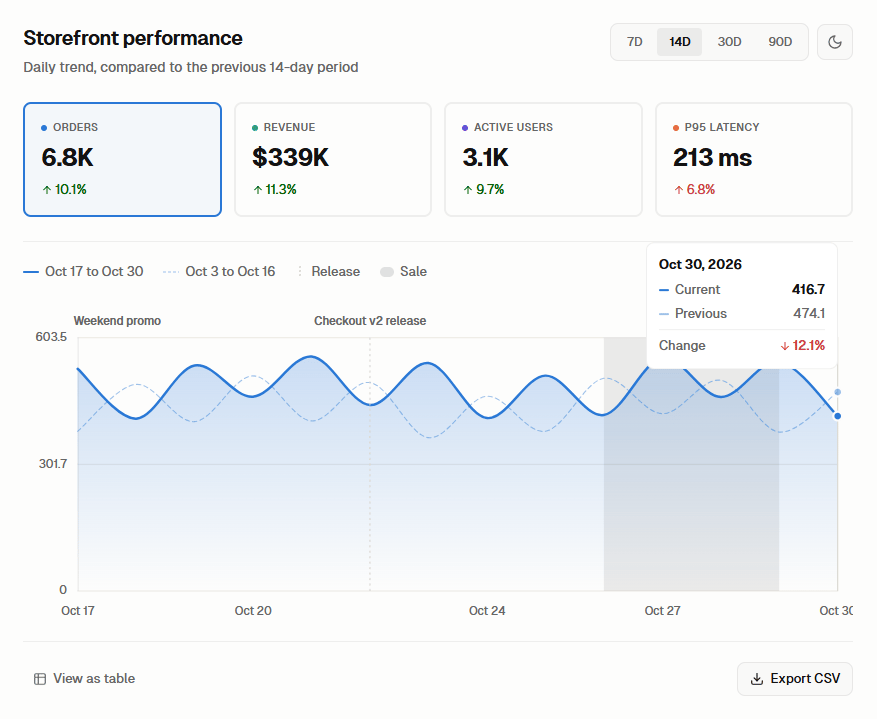Click the 9.7% active users change
This screenshot has width=877, height=719.
[484, 190]
